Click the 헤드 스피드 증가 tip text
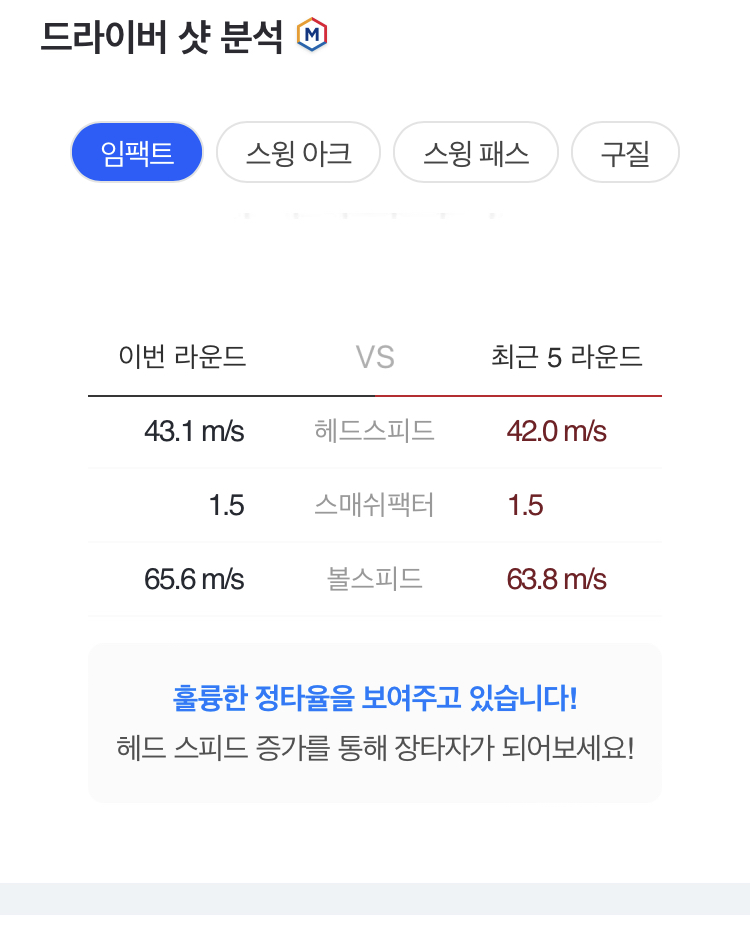 (375, 748)
